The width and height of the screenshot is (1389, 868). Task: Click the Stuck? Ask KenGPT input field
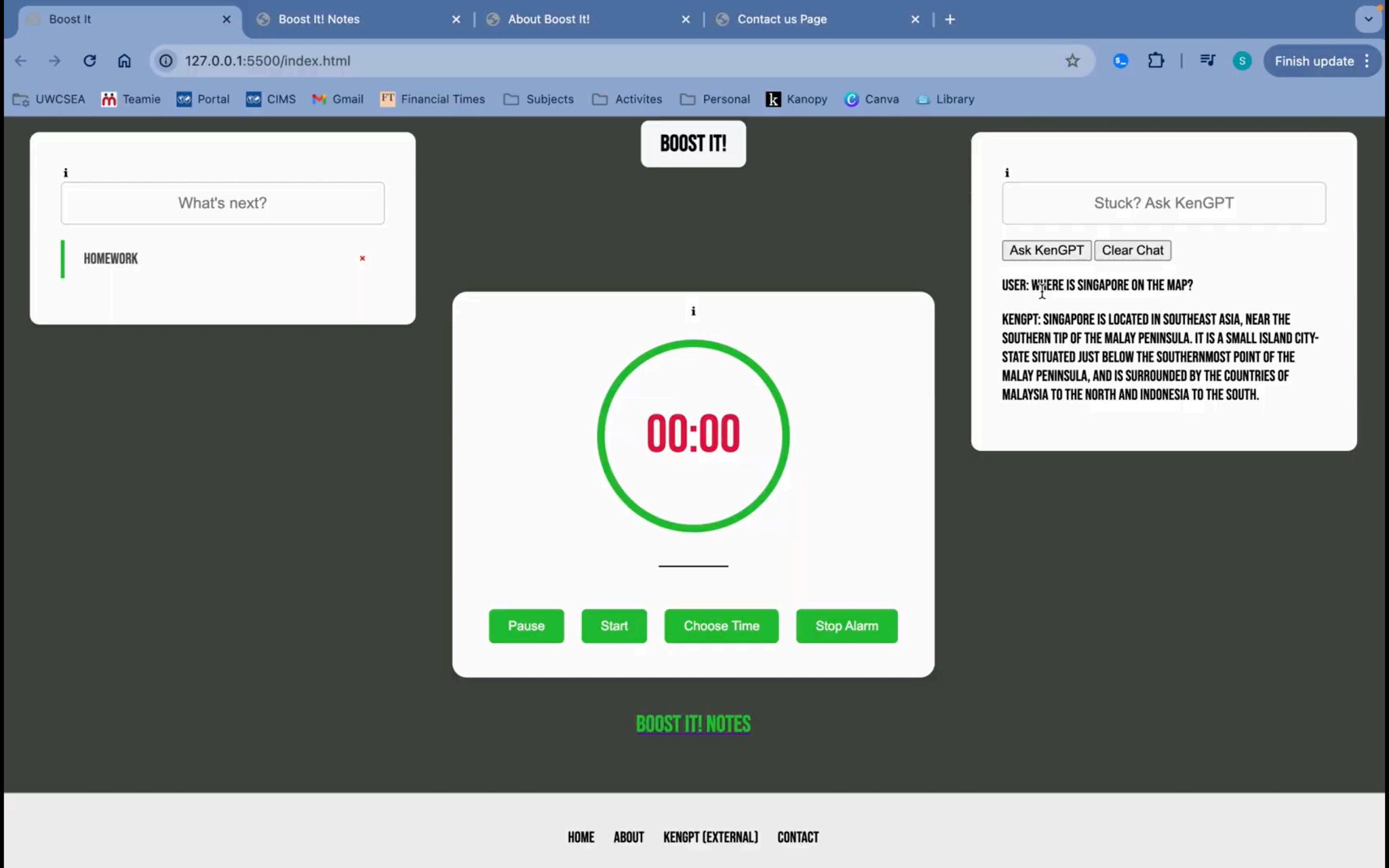pyautogui.click(x=1164, y=203)
